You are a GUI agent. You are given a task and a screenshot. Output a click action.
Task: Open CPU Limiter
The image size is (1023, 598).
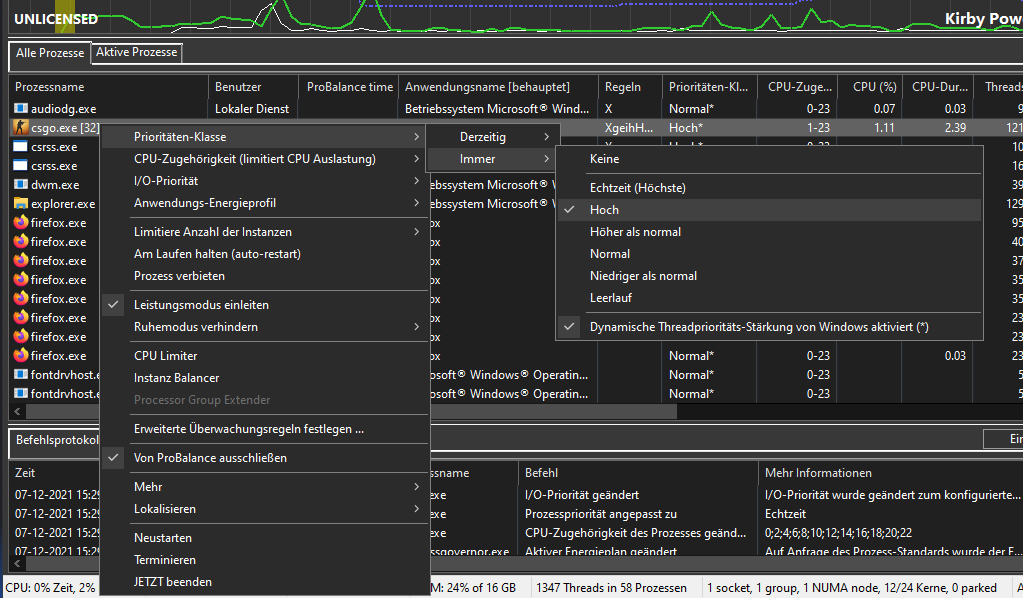264,355
